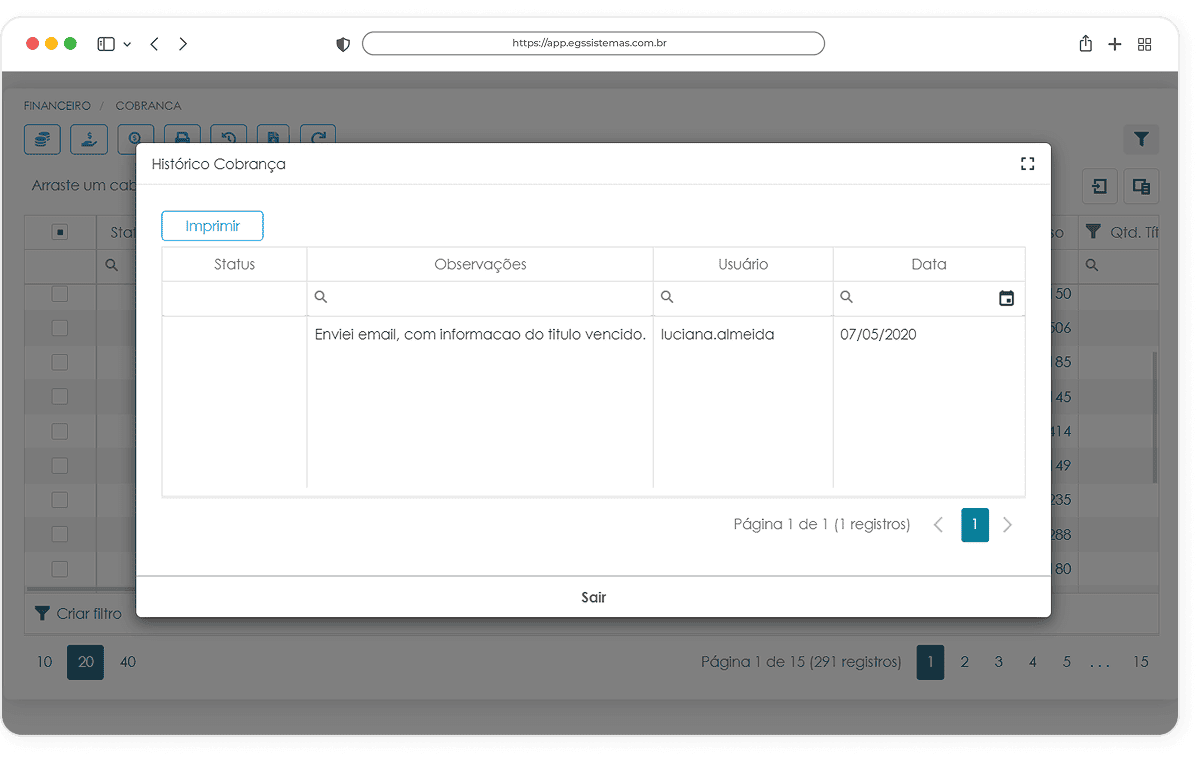Image resolution: width=1204 pixels, height=761 pixels.
Task: Click the browser address bar URL
Action: pyautogui.click(x=593, y=44)
